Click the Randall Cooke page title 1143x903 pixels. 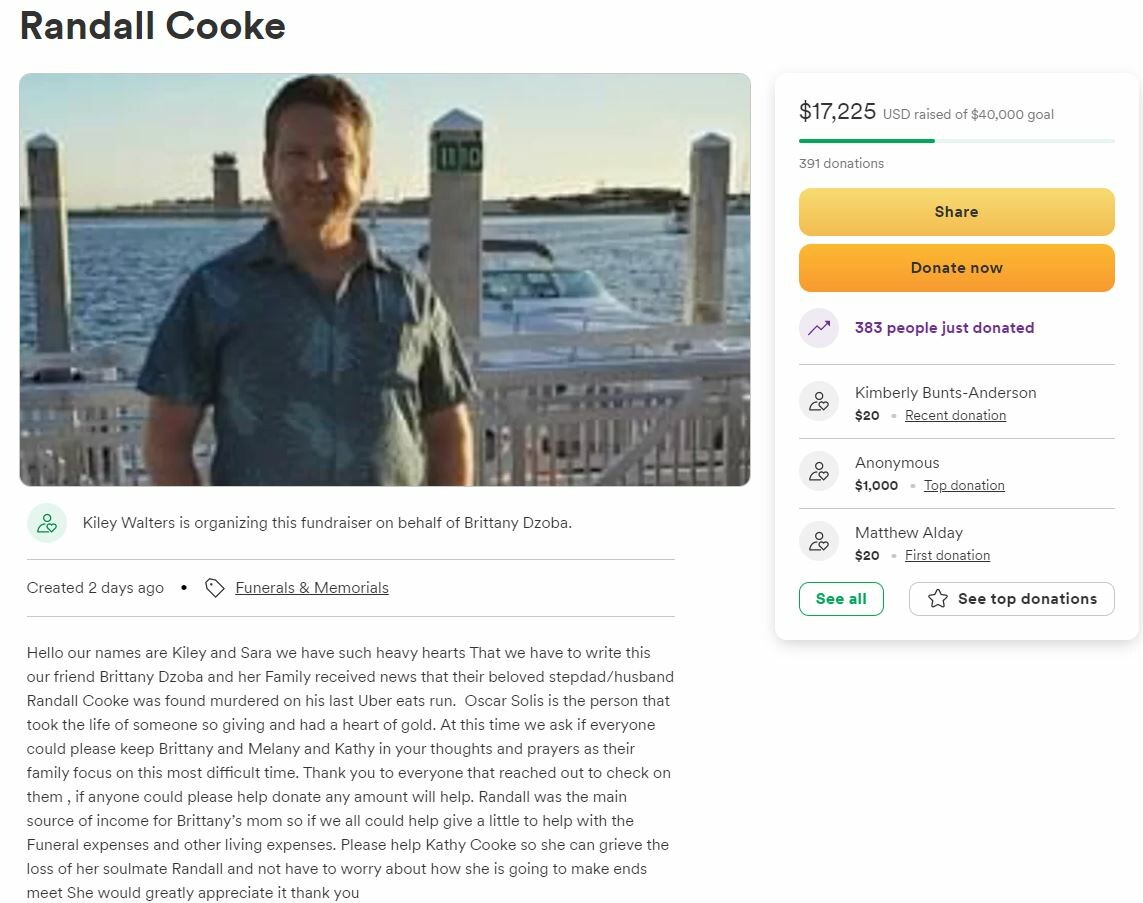tap(152, 26)
